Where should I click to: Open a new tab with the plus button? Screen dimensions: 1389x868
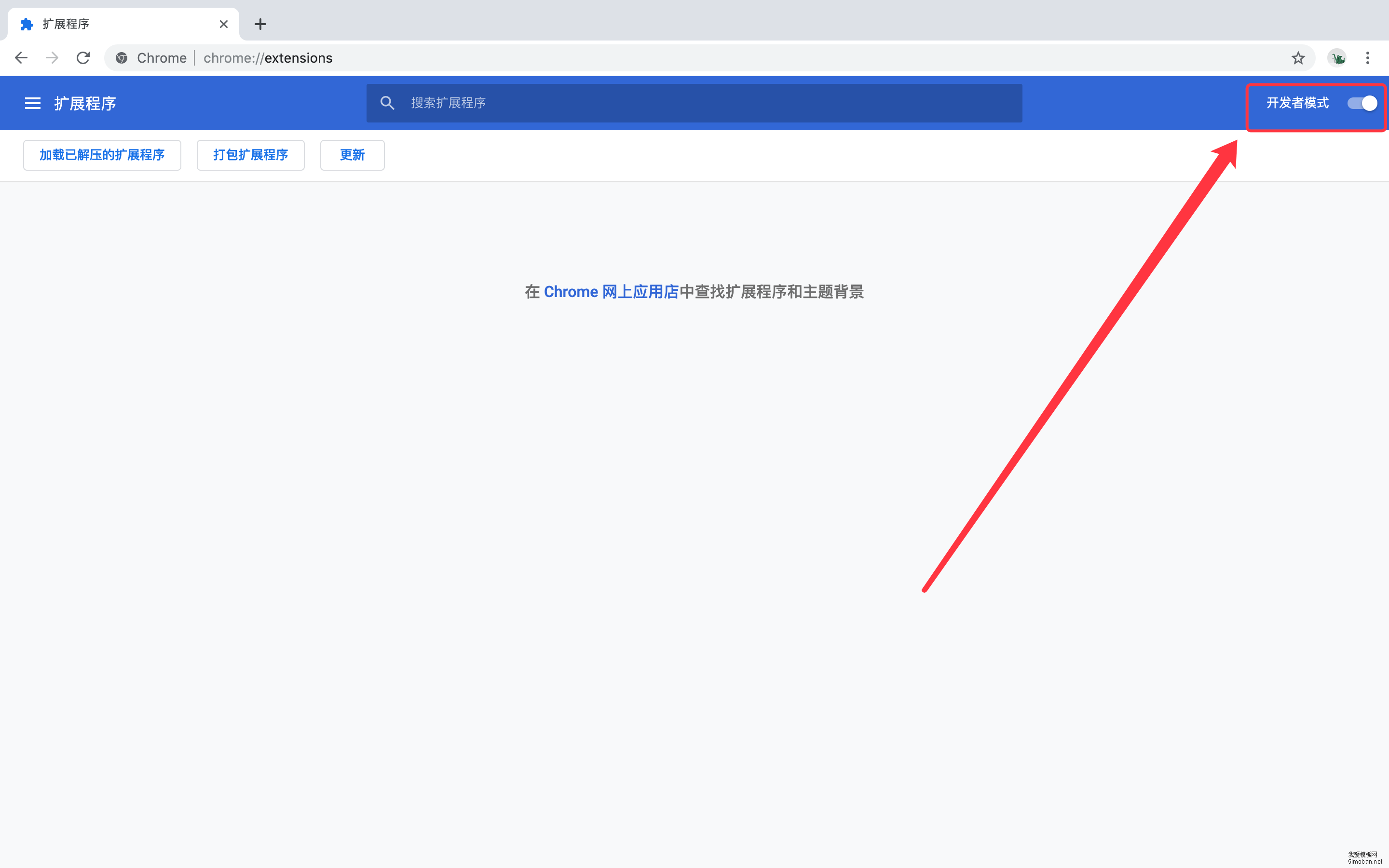point(260,24)
